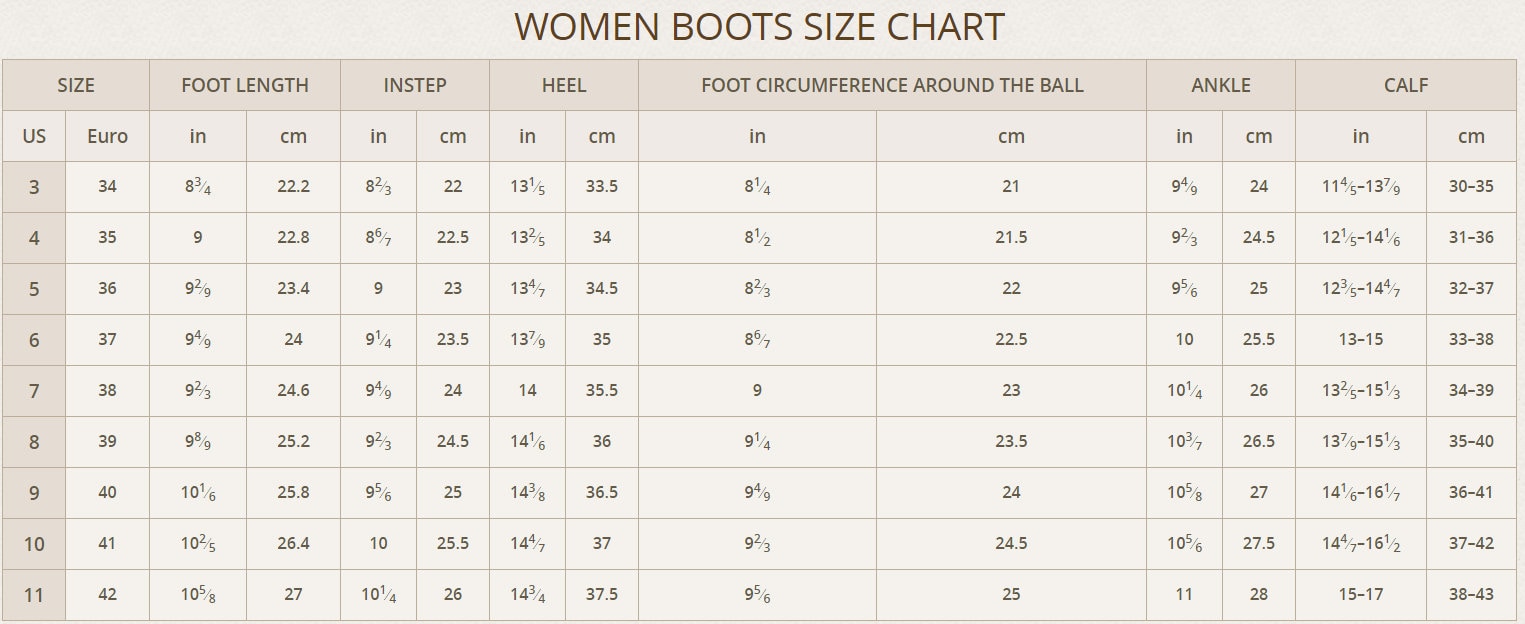
Task: Select the ANKLE column header
Action: [1221, 85]
